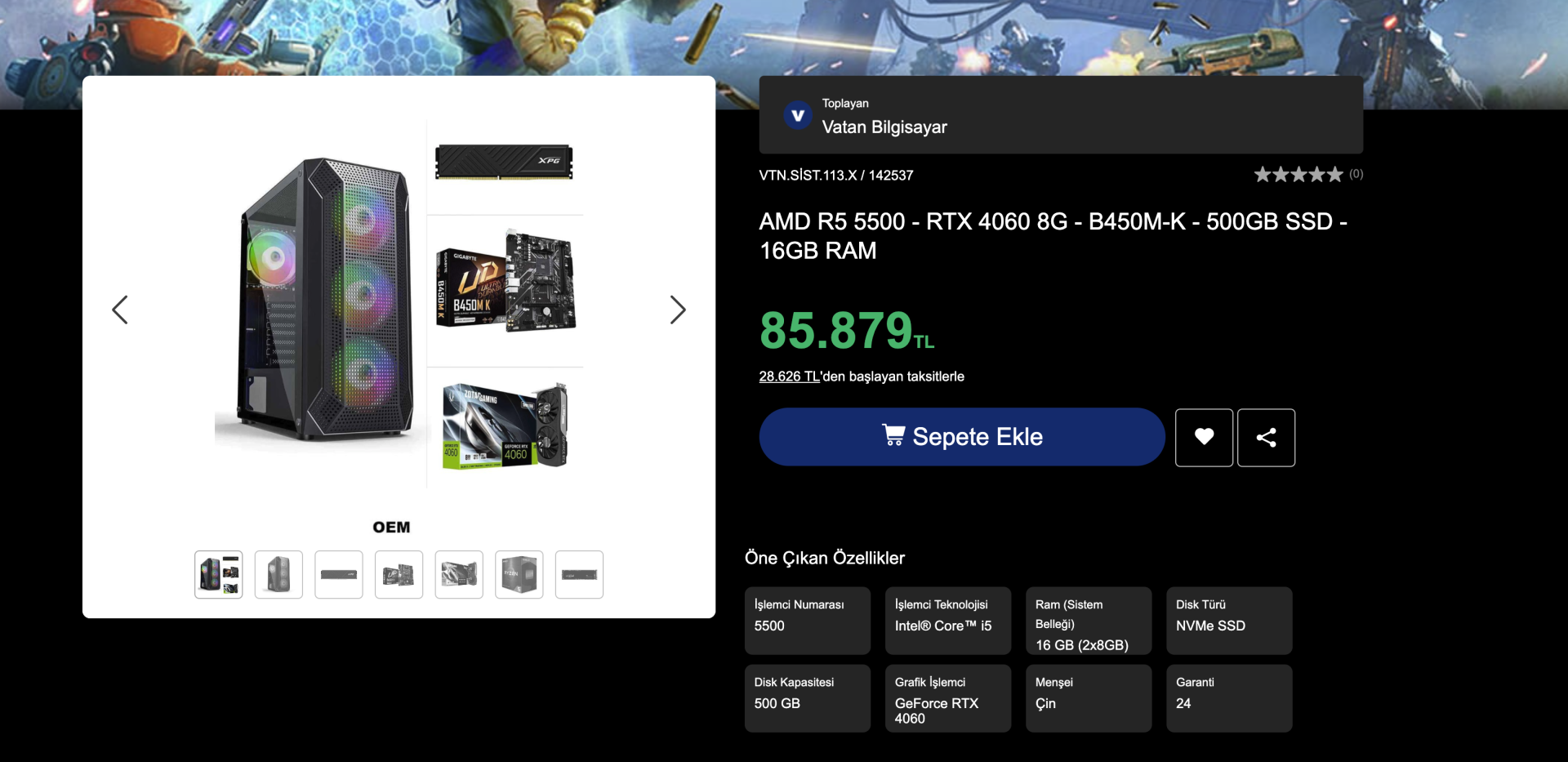Open the Vatan Bilgisayar assembler name

[884, 127]
